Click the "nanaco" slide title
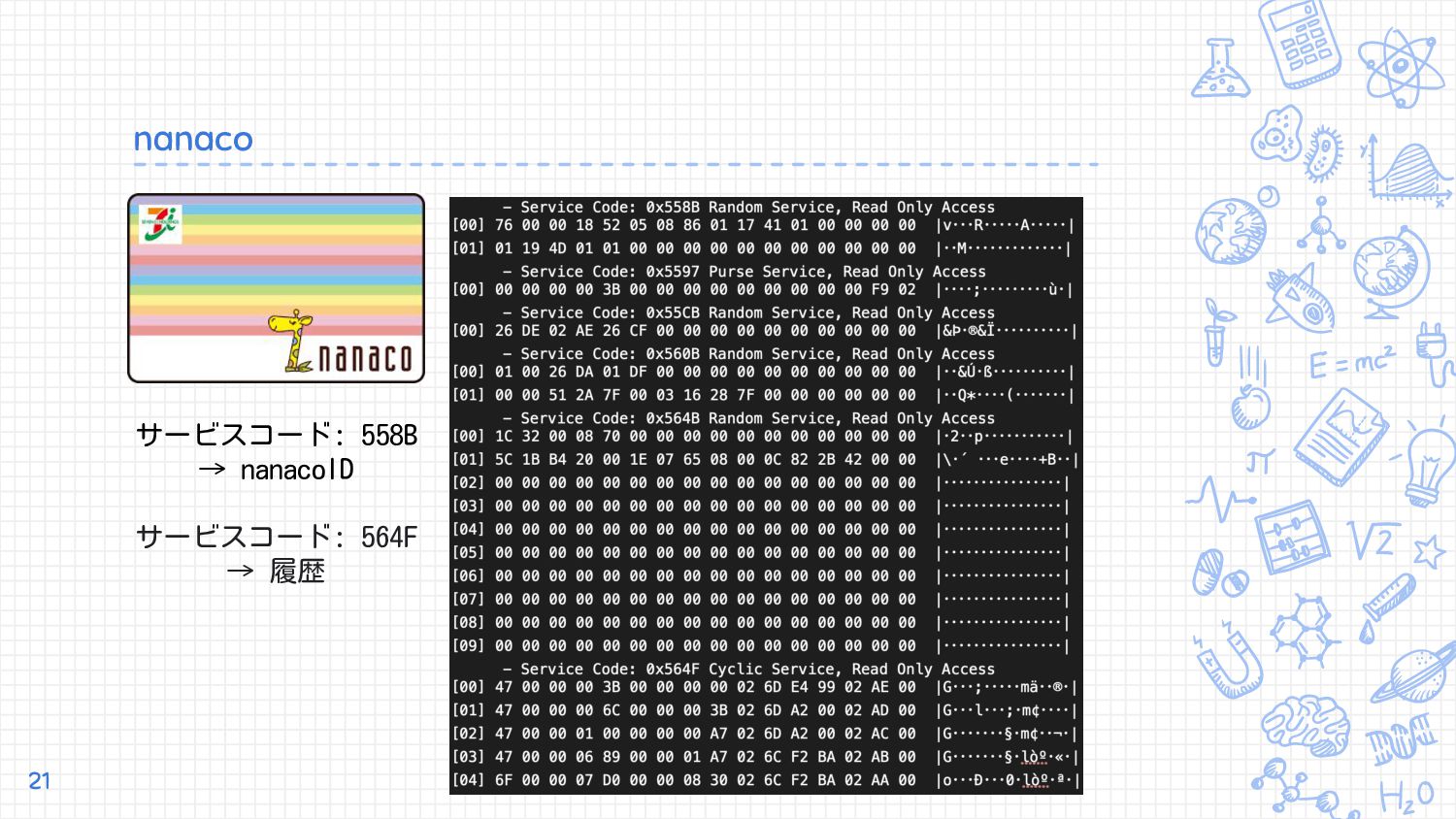 [193, 140]
